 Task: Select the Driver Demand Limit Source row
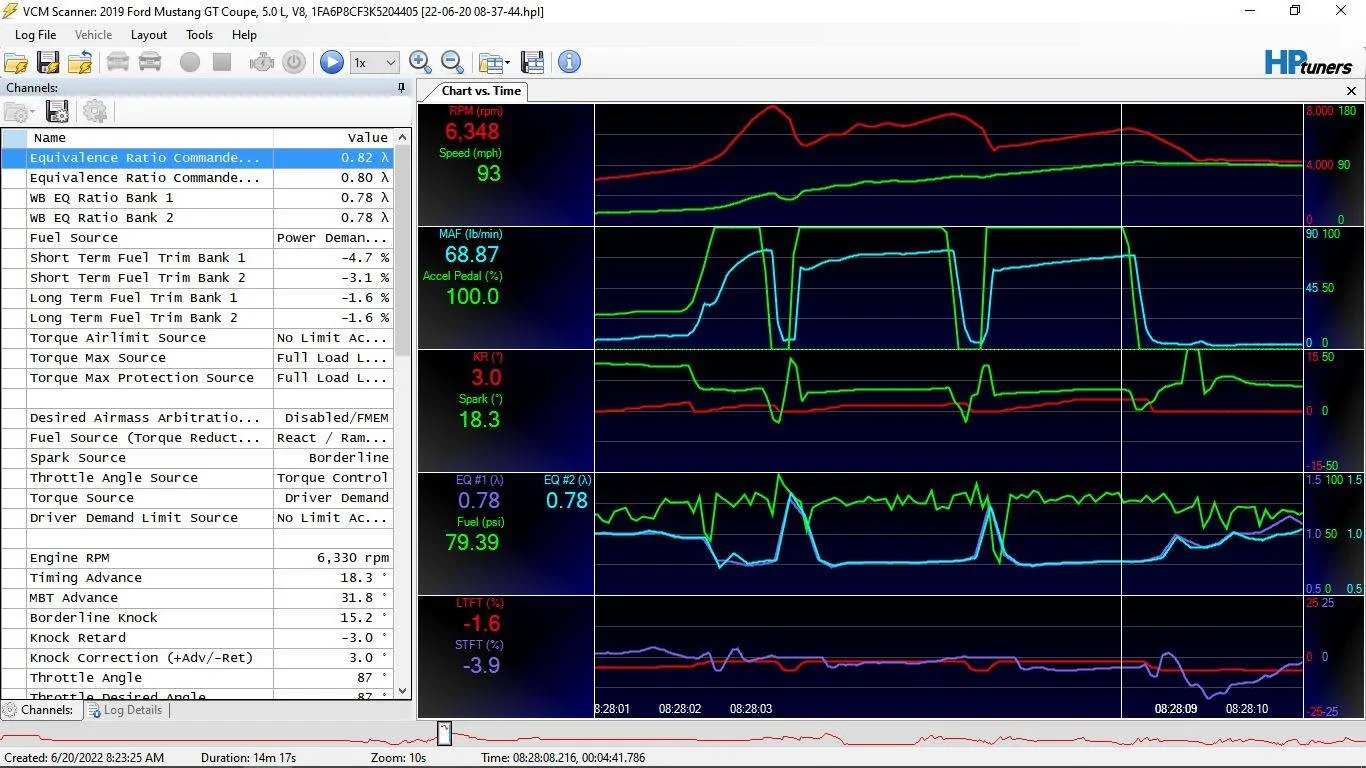[197, 518]
